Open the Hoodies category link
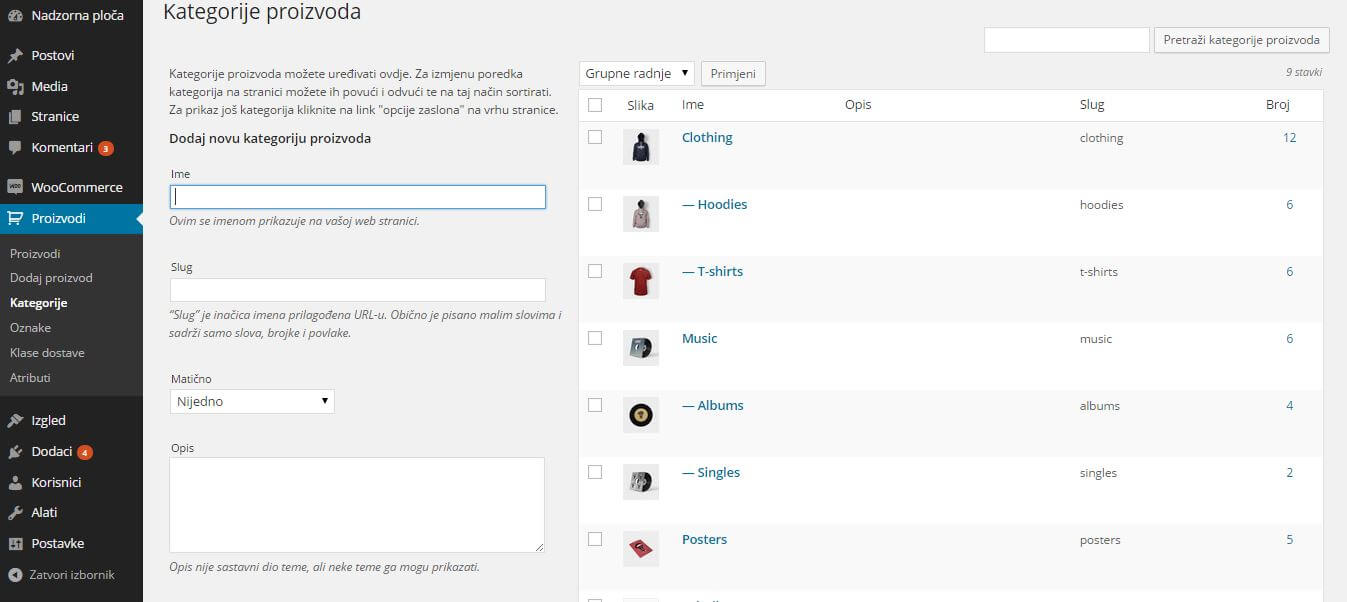 [714, 205]
